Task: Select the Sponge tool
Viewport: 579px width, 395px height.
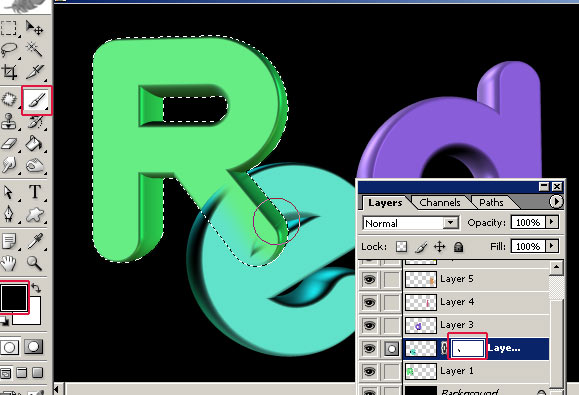Action: click(34, 165)
